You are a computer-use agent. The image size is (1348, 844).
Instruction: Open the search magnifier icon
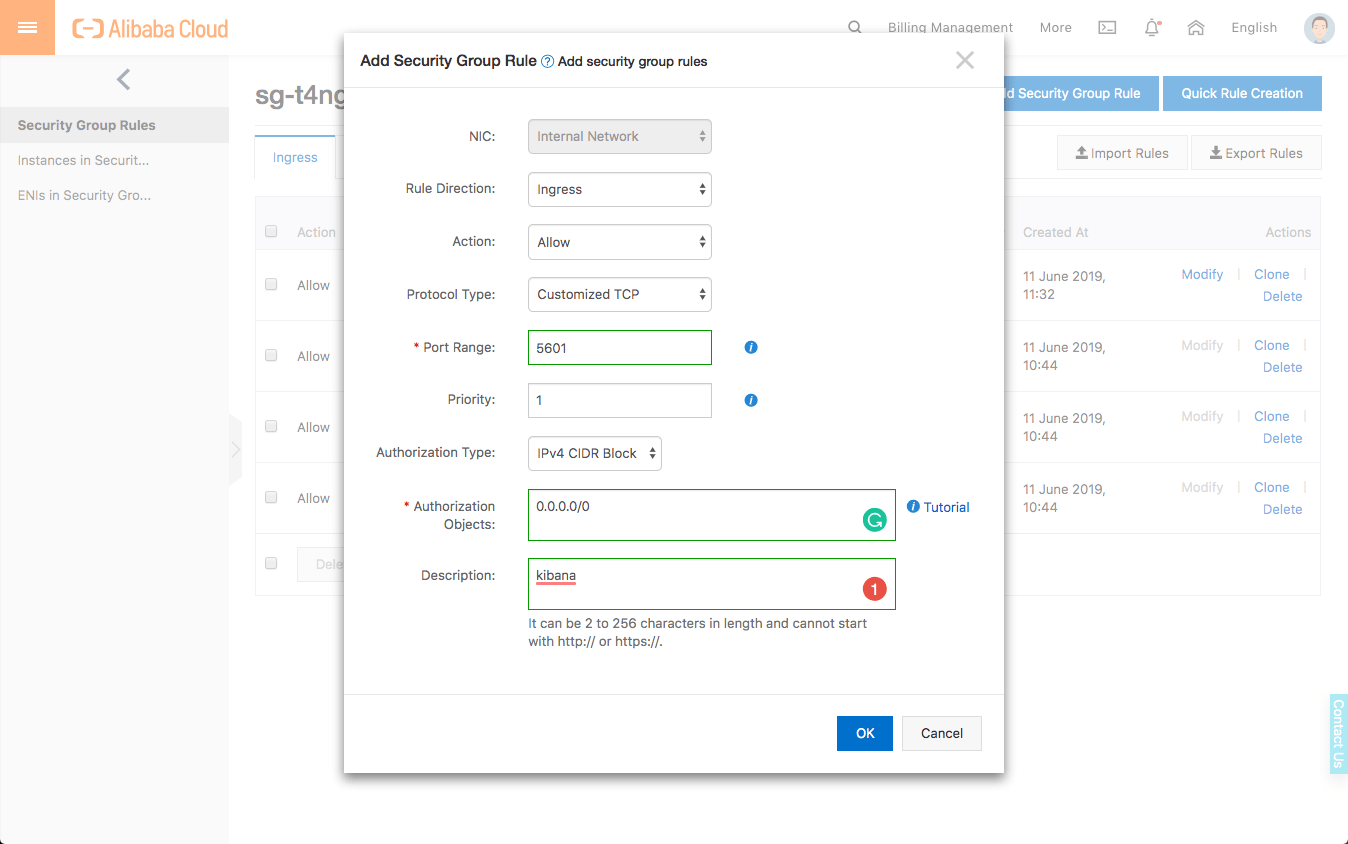point(855,28)
